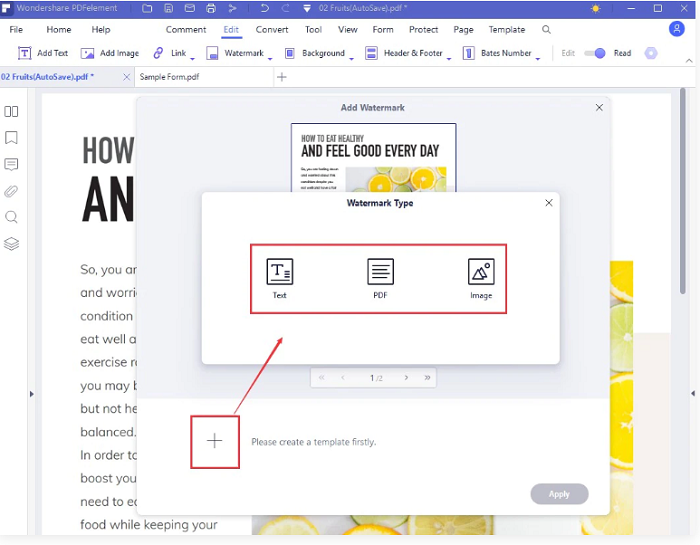
Task: Switch to the Form tab
Action: tap(383, 29)
